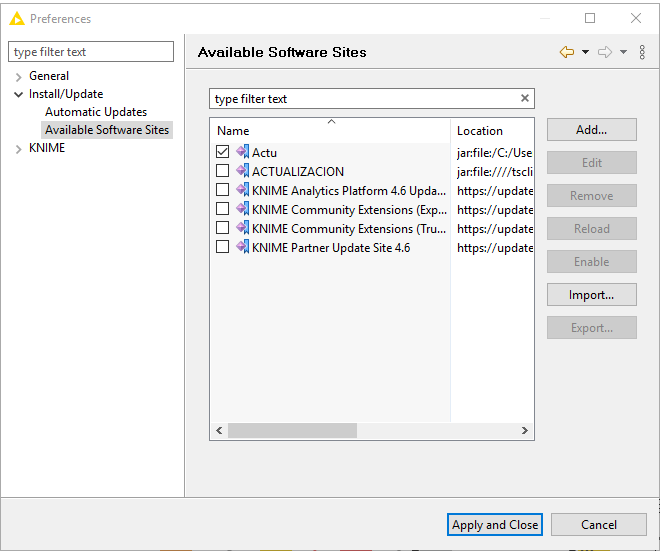This screenshot has height=551, width=660.
Task: Select the Install/Update category label
Action: (x=66, y=94)
